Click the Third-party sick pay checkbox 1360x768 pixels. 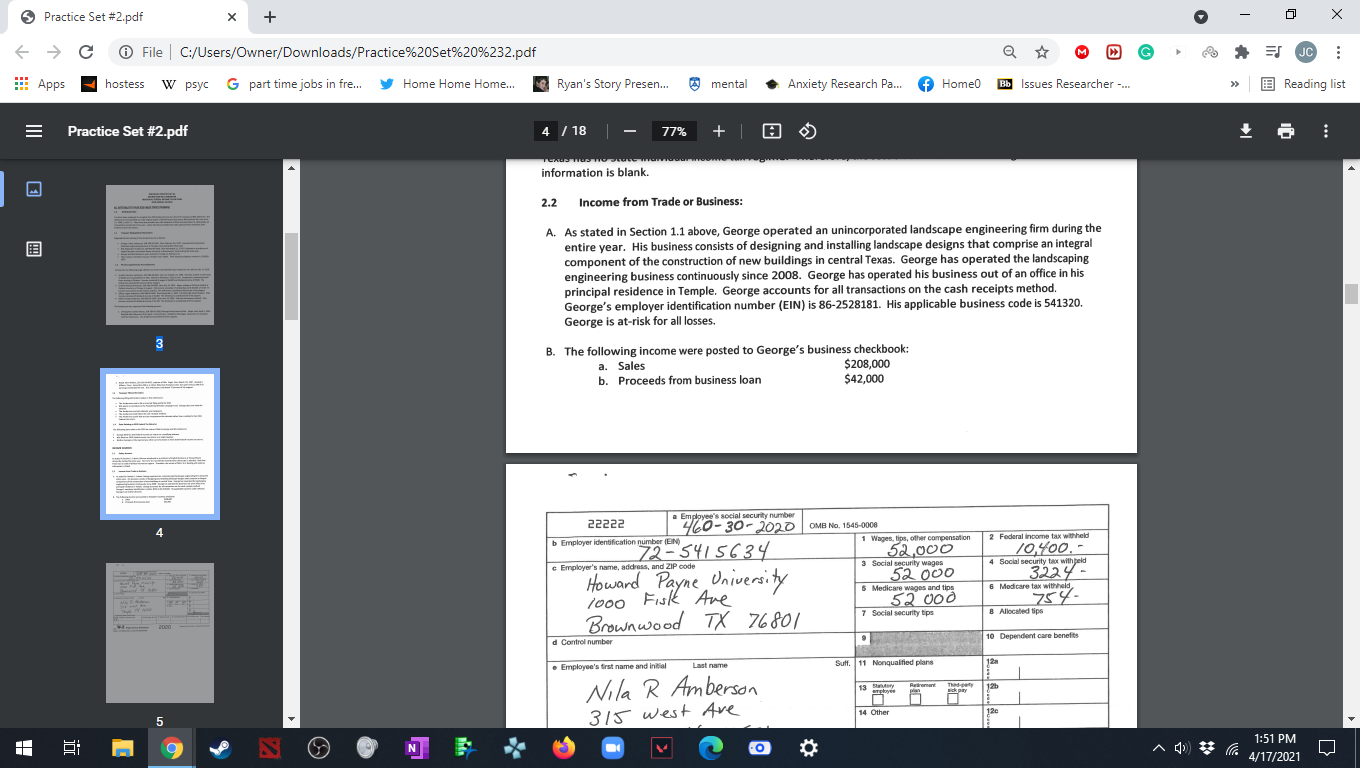click(954, 698)
